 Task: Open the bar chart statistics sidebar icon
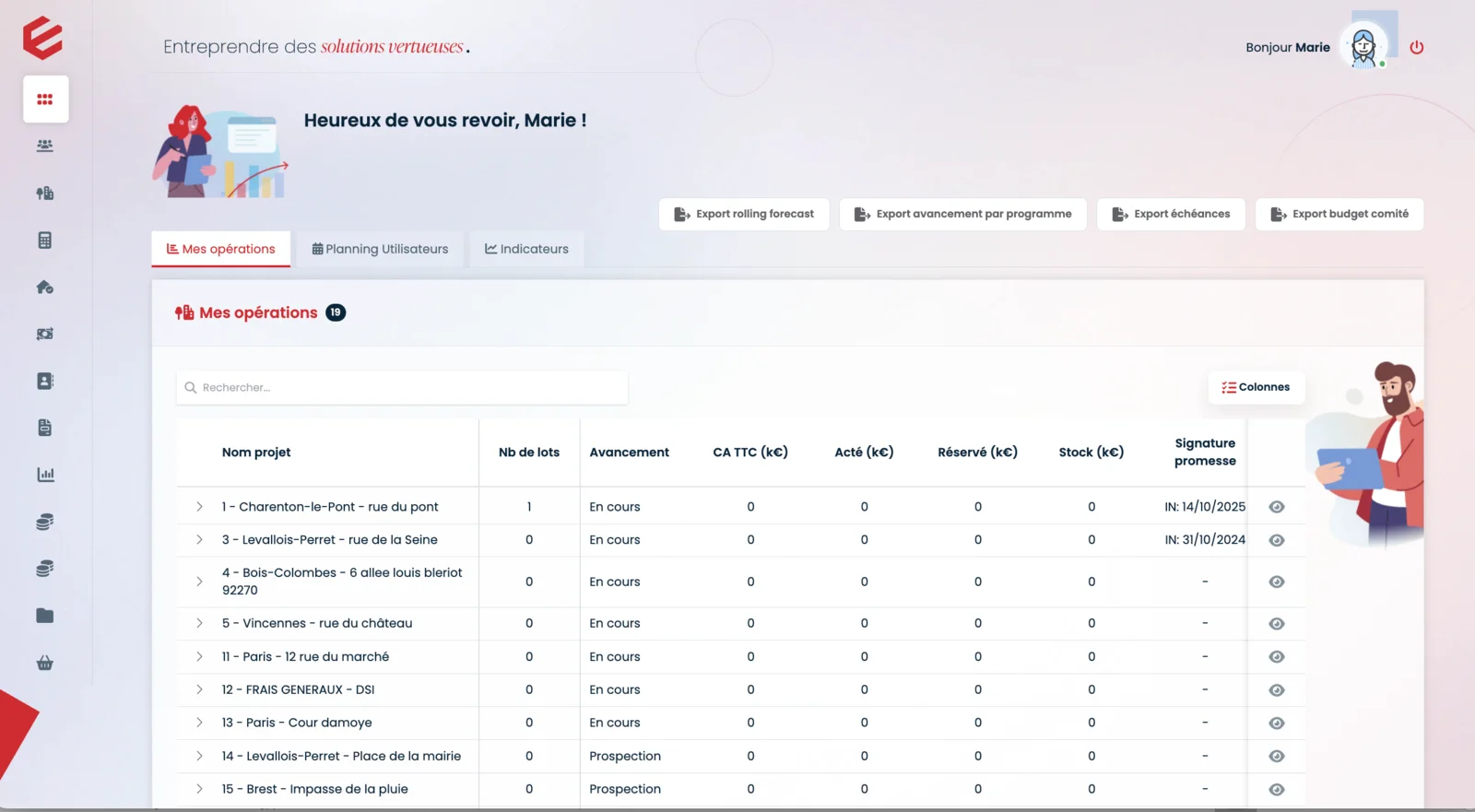[x=45, y=475]
